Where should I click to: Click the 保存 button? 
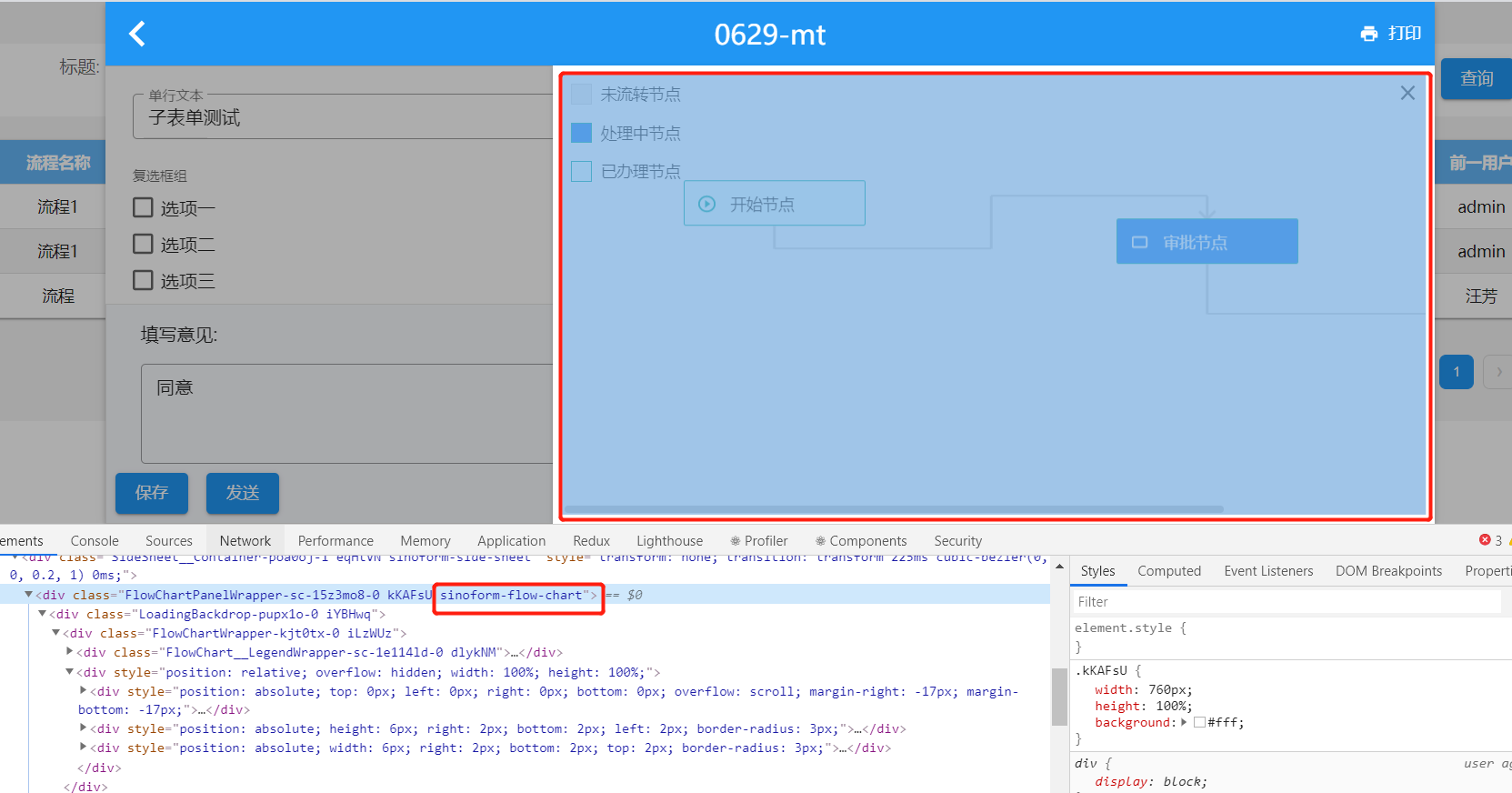pos(152,493)
